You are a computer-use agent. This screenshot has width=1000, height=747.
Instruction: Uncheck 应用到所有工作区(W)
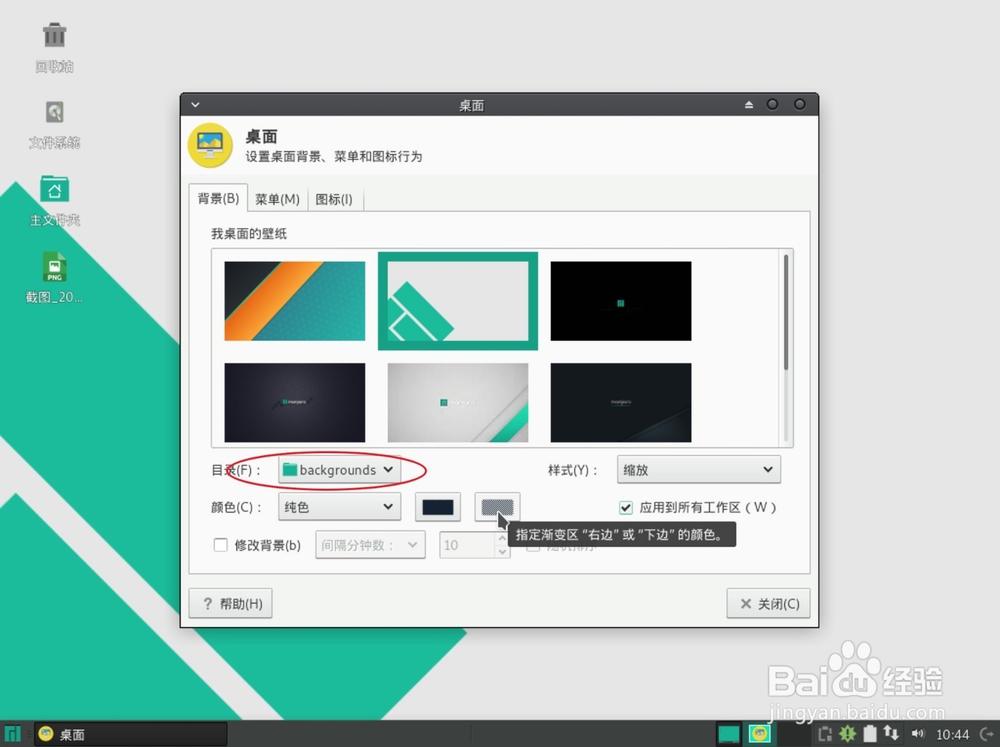point(625,507)
